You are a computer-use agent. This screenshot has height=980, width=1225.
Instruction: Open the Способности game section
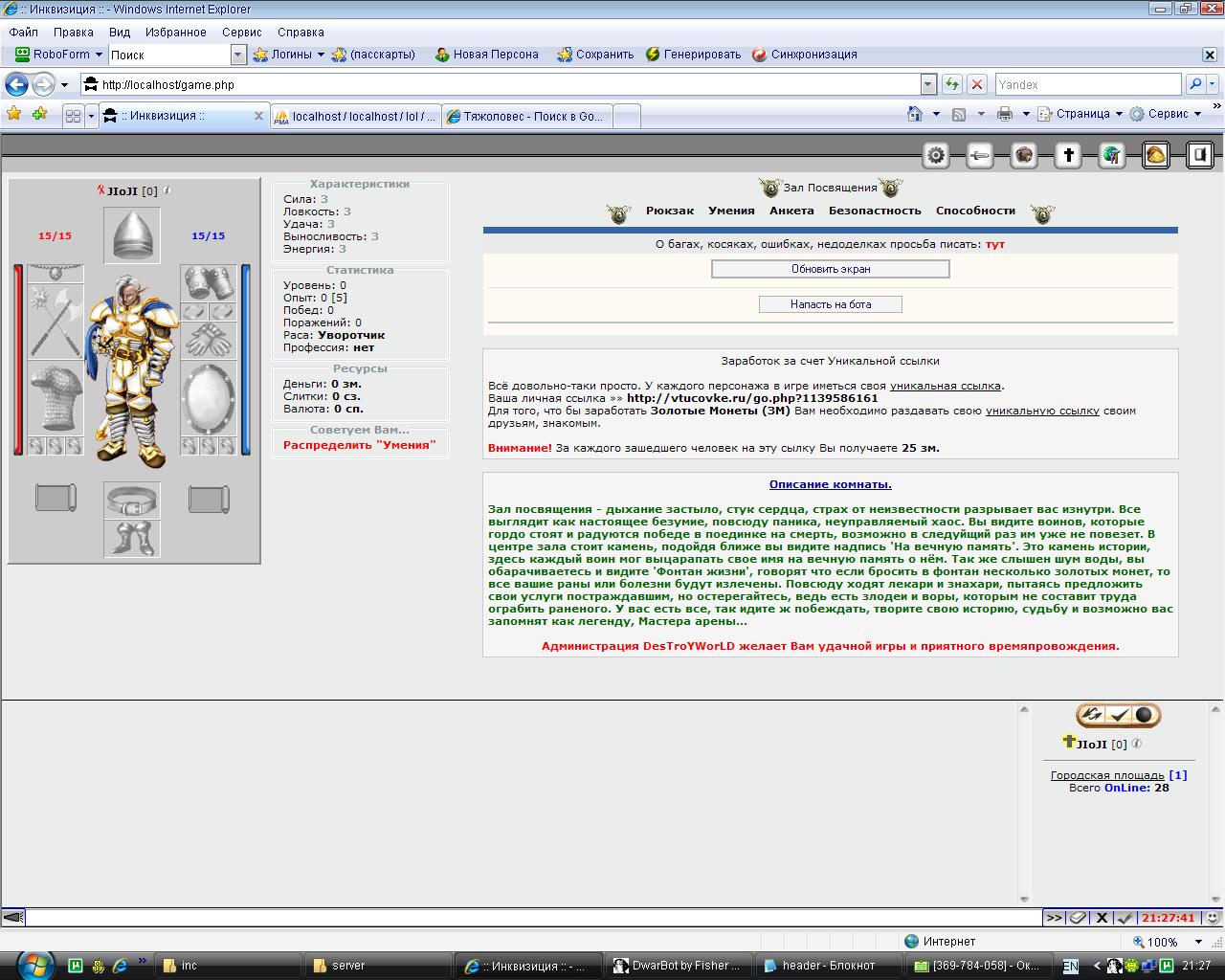click(975, 211)
